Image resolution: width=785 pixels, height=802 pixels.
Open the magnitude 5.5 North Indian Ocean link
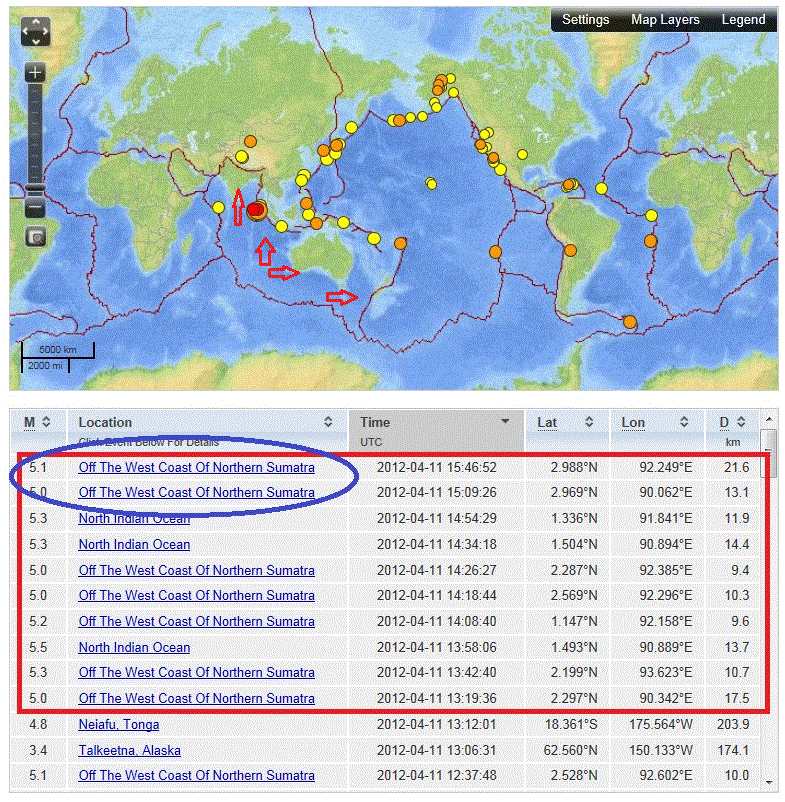point(134,647)
